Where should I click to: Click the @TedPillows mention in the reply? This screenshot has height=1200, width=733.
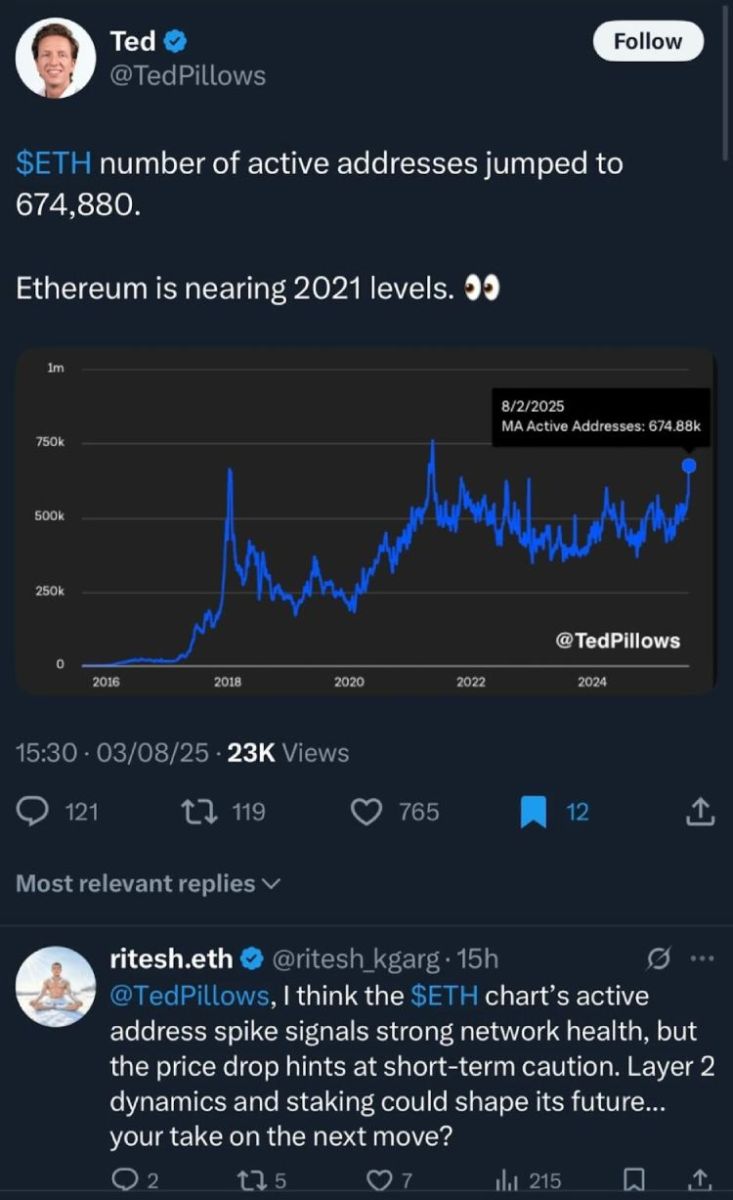pyautogui.click(x=189, y=996)
